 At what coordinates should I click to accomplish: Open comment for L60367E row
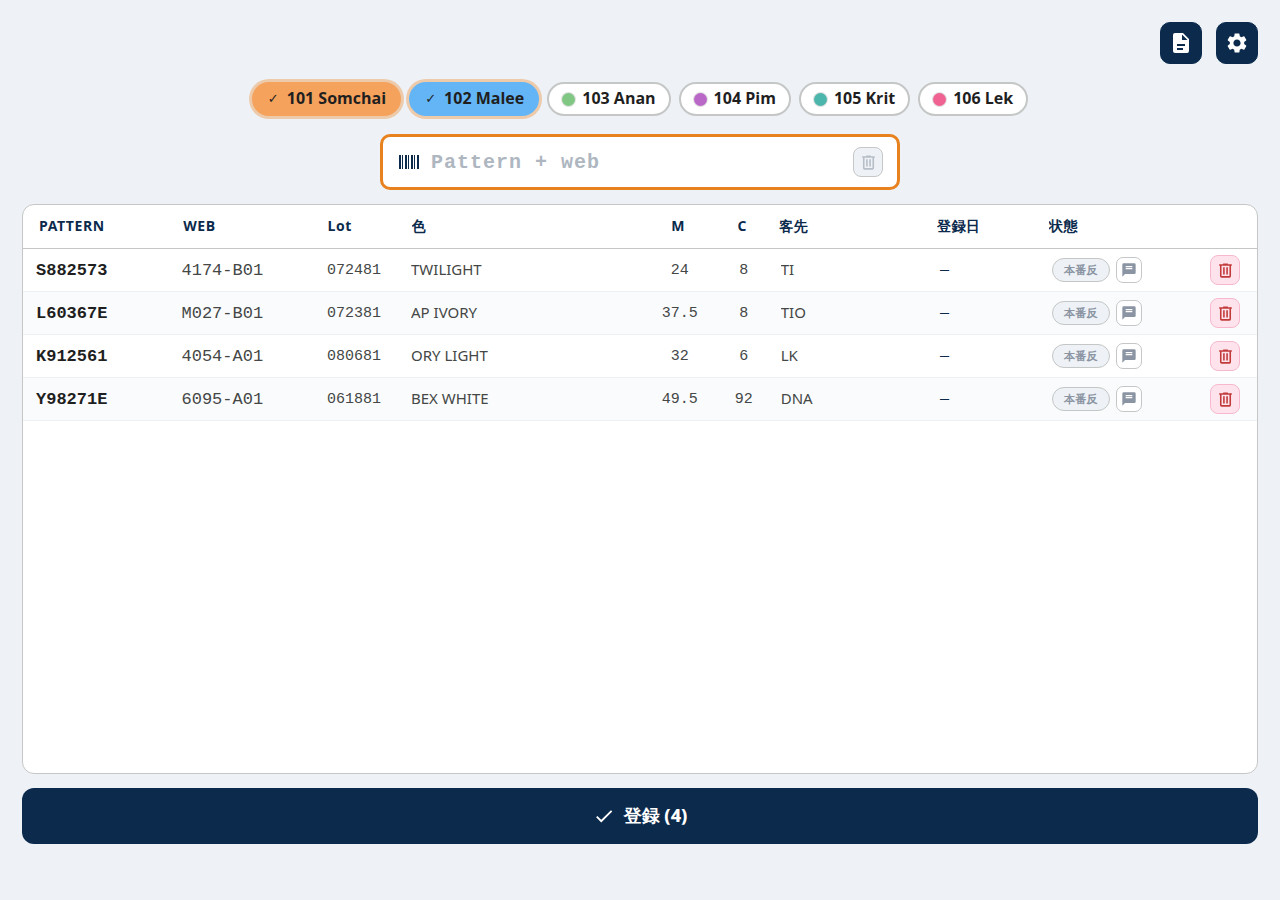point(1129,313)
